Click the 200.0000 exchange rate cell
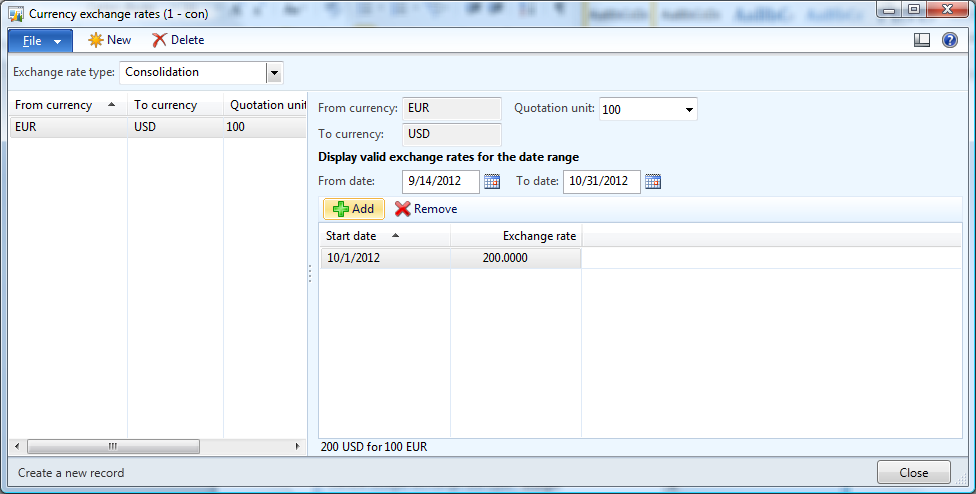The image size is (976, 494). tap(515, 258)
